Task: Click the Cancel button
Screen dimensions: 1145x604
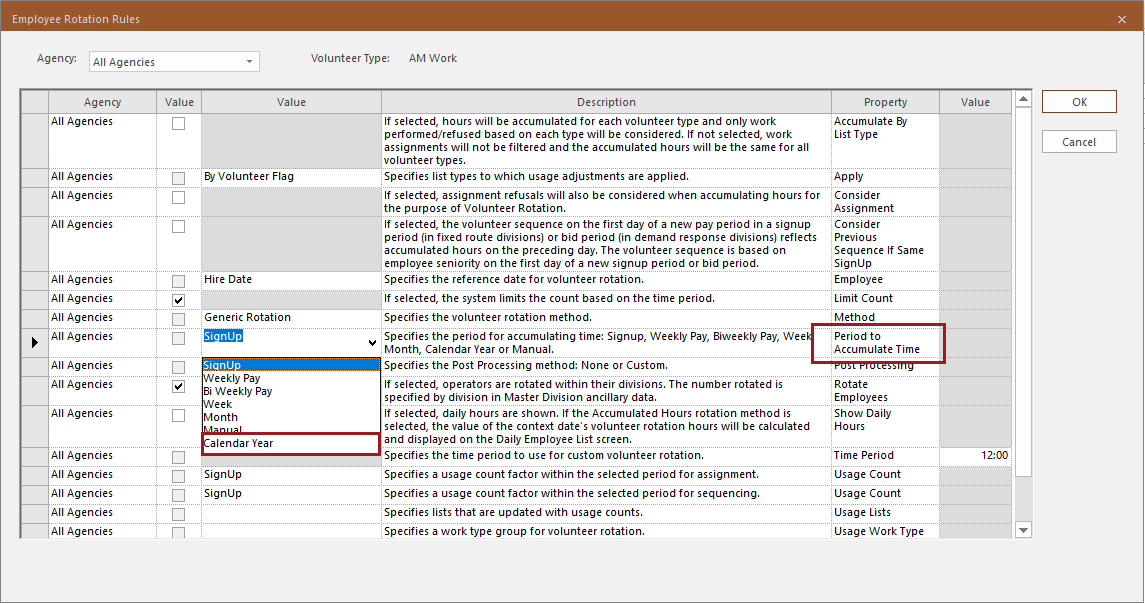Action: click(x=1078, y=141)
